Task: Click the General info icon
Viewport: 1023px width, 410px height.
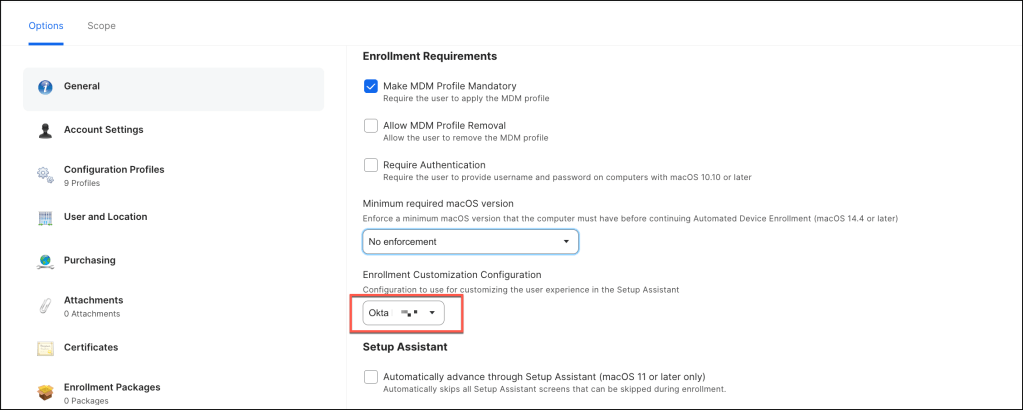Action: pyautogui.click(x=45, y=87)
